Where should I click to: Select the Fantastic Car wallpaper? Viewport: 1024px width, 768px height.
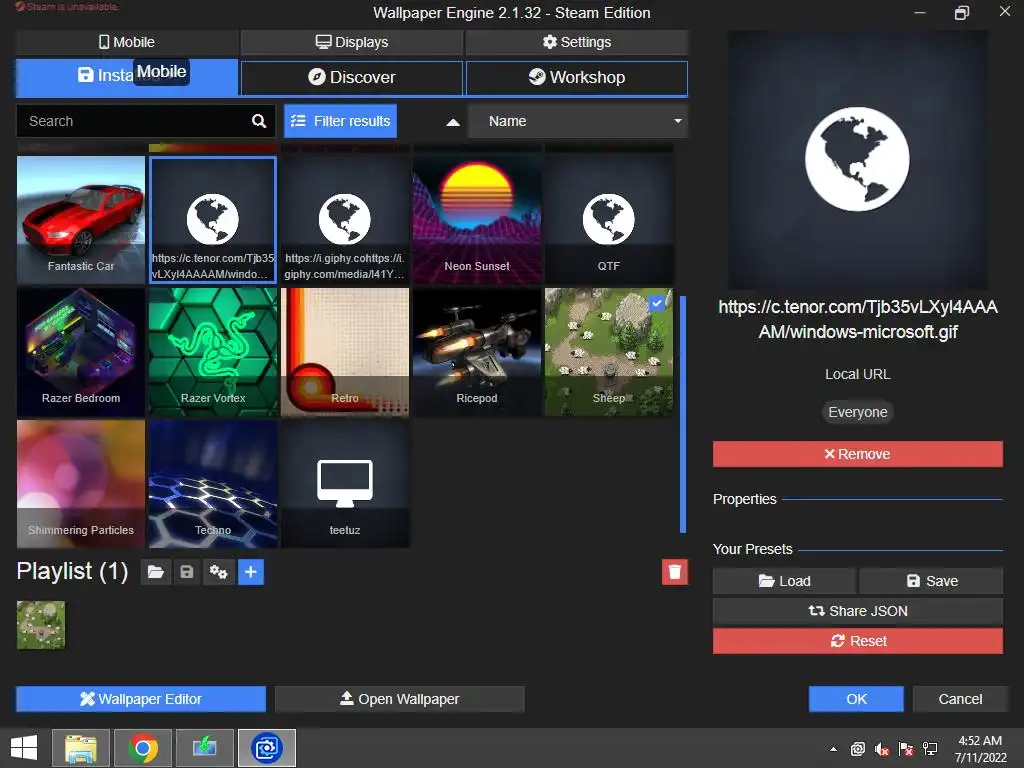[x=81, y=219]
